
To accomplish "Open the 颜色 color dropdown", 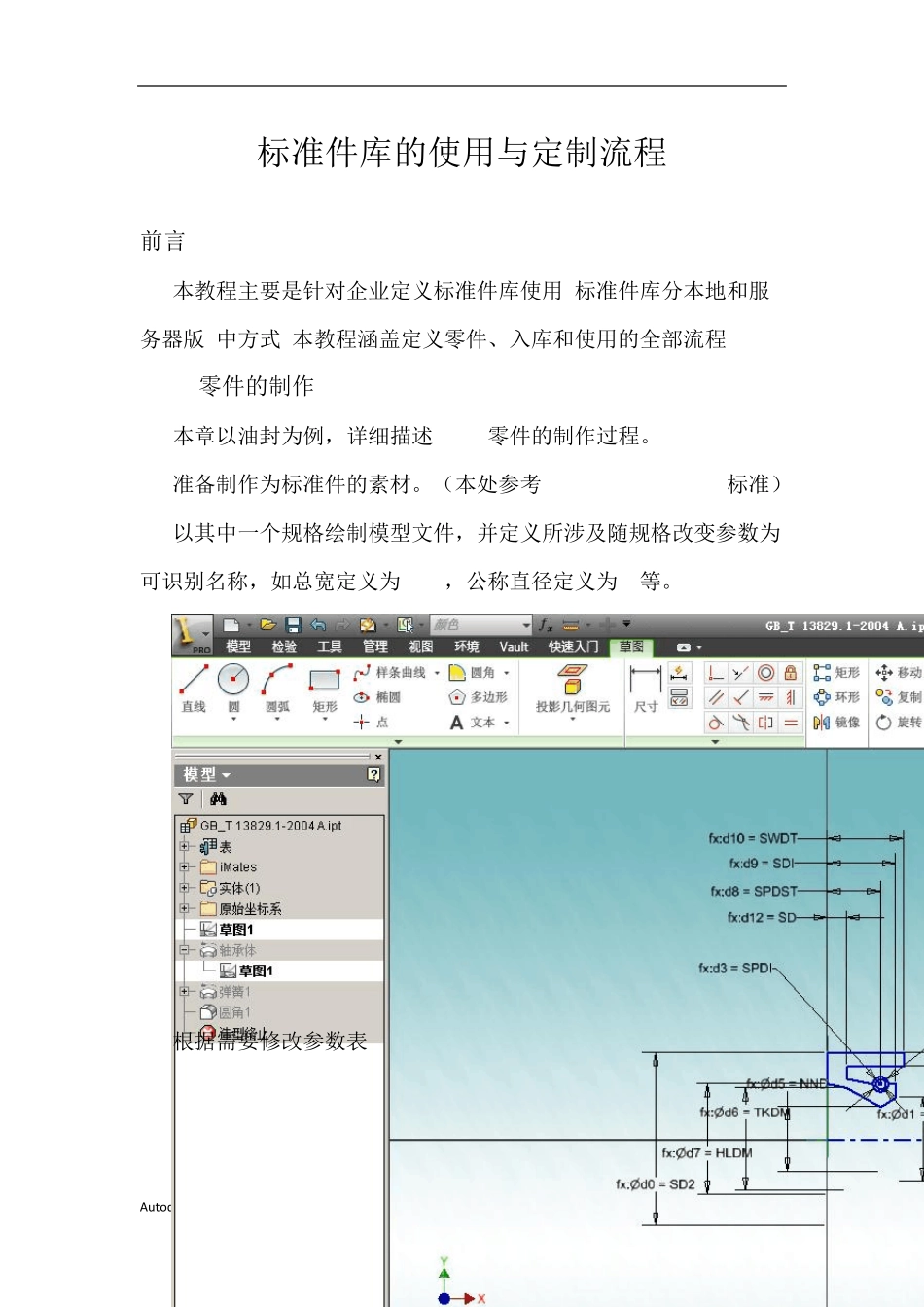I will 481,625.
